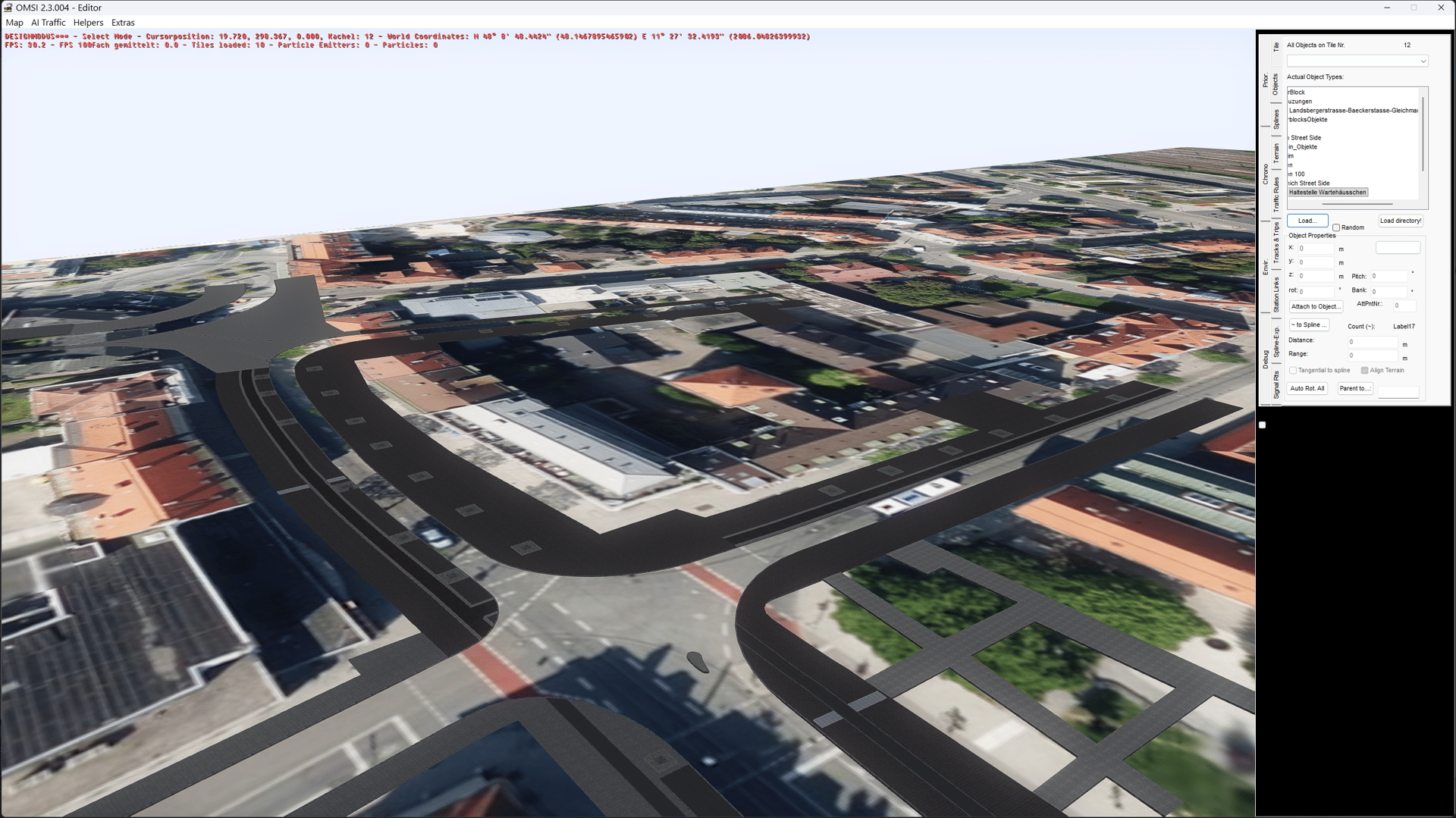Image resolution: width=1456 pixels, height=818 pixels.
Task: Open the AI Traffic menu
Action: tap(49, 23)
